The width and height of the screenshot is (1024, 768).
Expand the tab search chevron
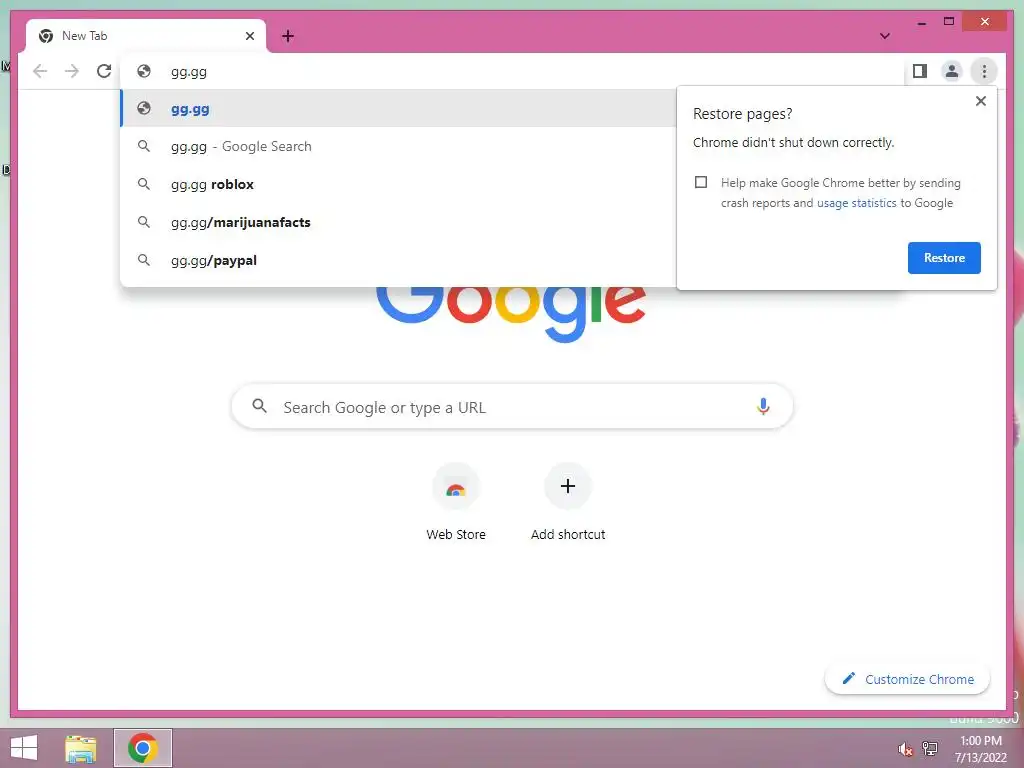(x=884, y=36)
